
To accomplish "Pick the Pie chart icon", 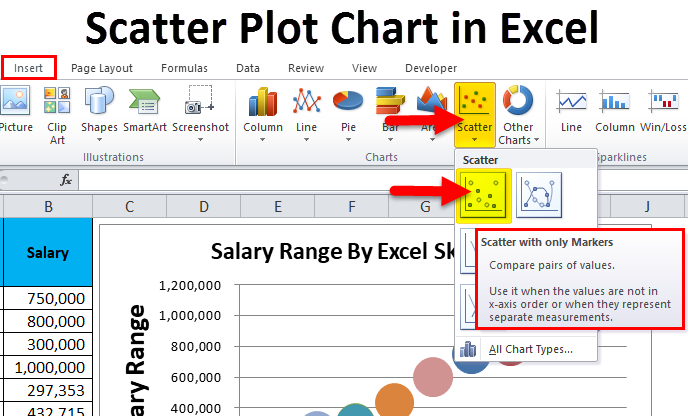I will coord(348,100).
